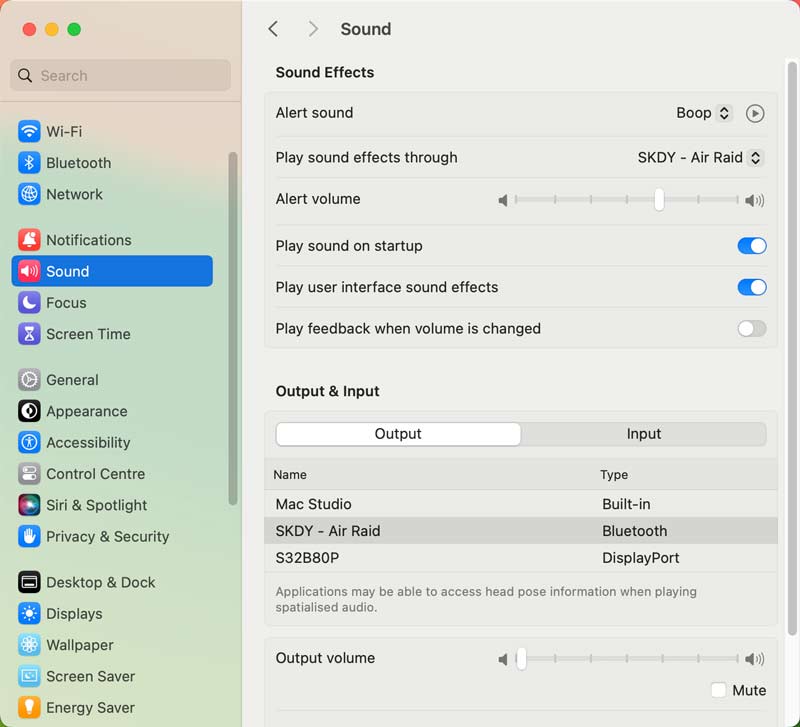Open the Accessibility icon
Viewport: 800px width, 727px height.
pos(29,442)
